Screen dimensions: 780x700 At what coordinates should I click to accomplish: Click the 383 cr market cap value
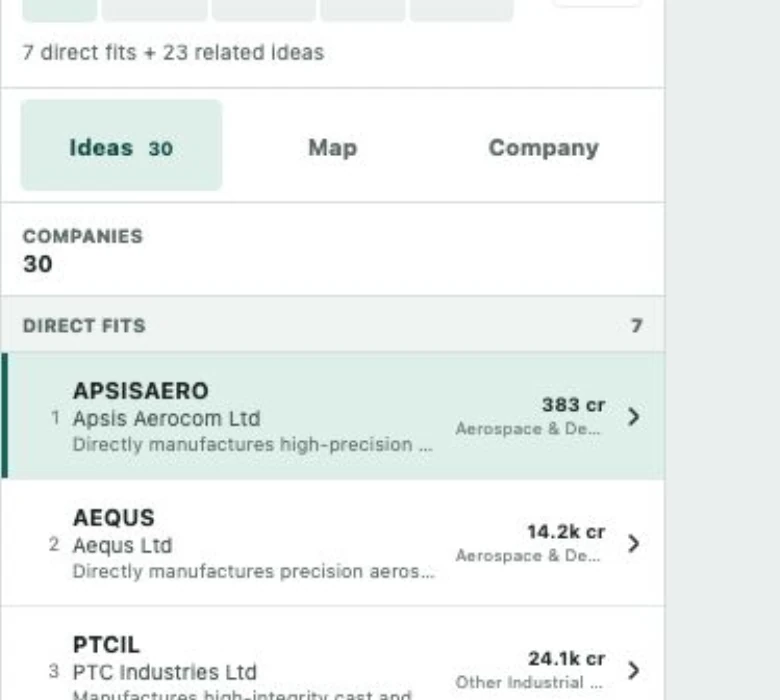[x=573, y=405]
